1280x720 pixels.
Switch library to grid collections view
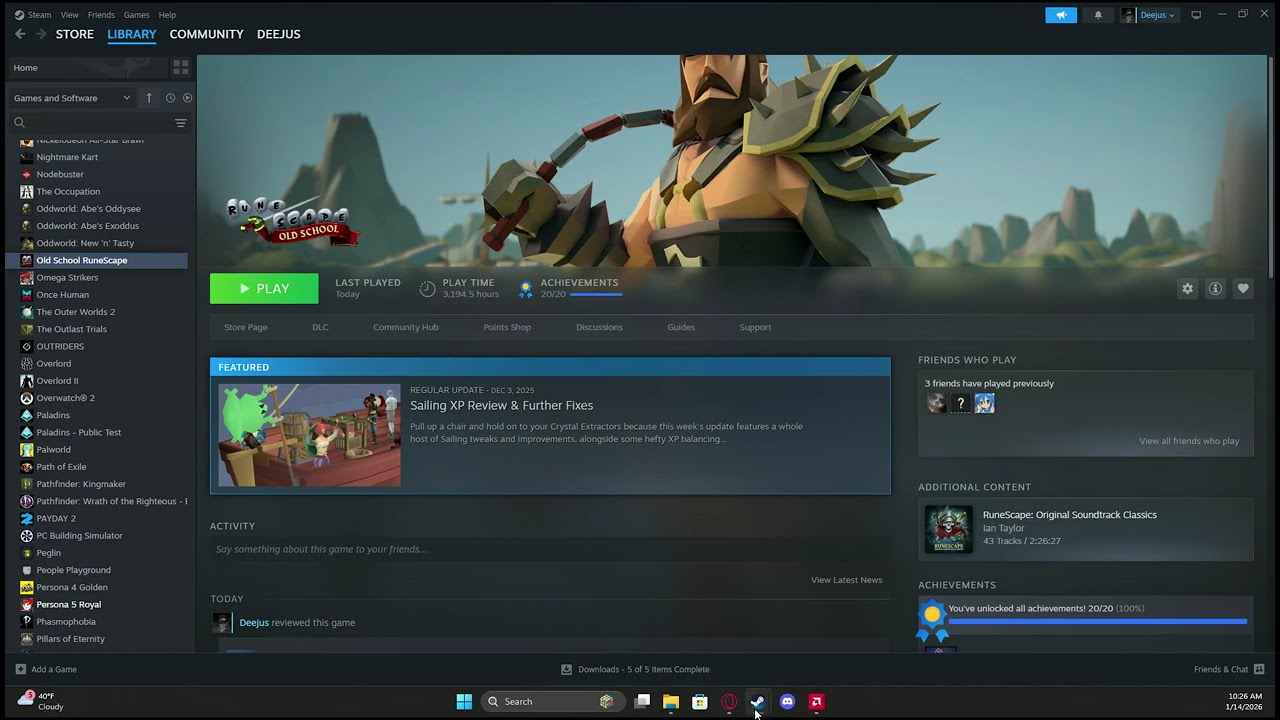point(181,67)
